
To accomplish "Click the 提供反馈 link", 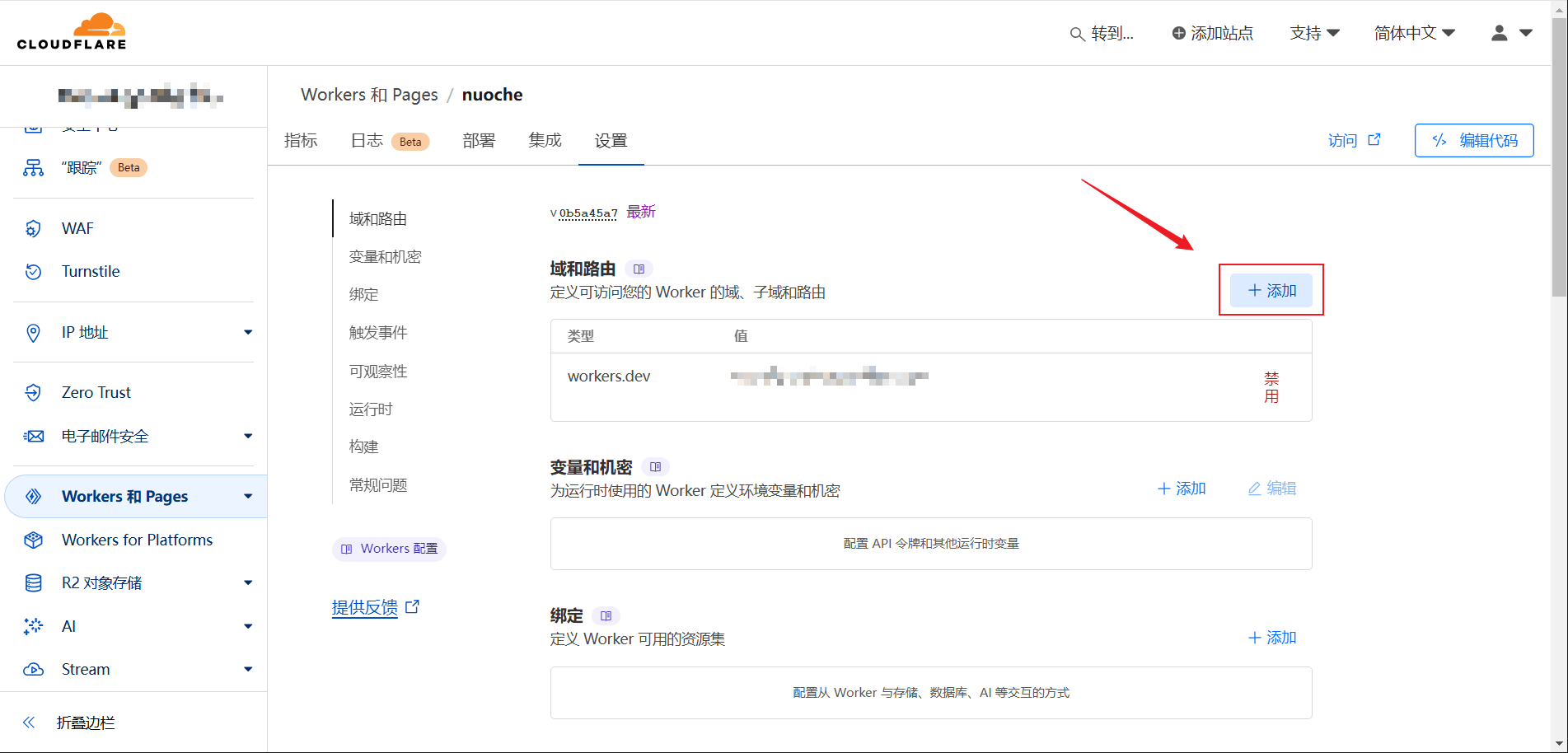I will [365, 607].
